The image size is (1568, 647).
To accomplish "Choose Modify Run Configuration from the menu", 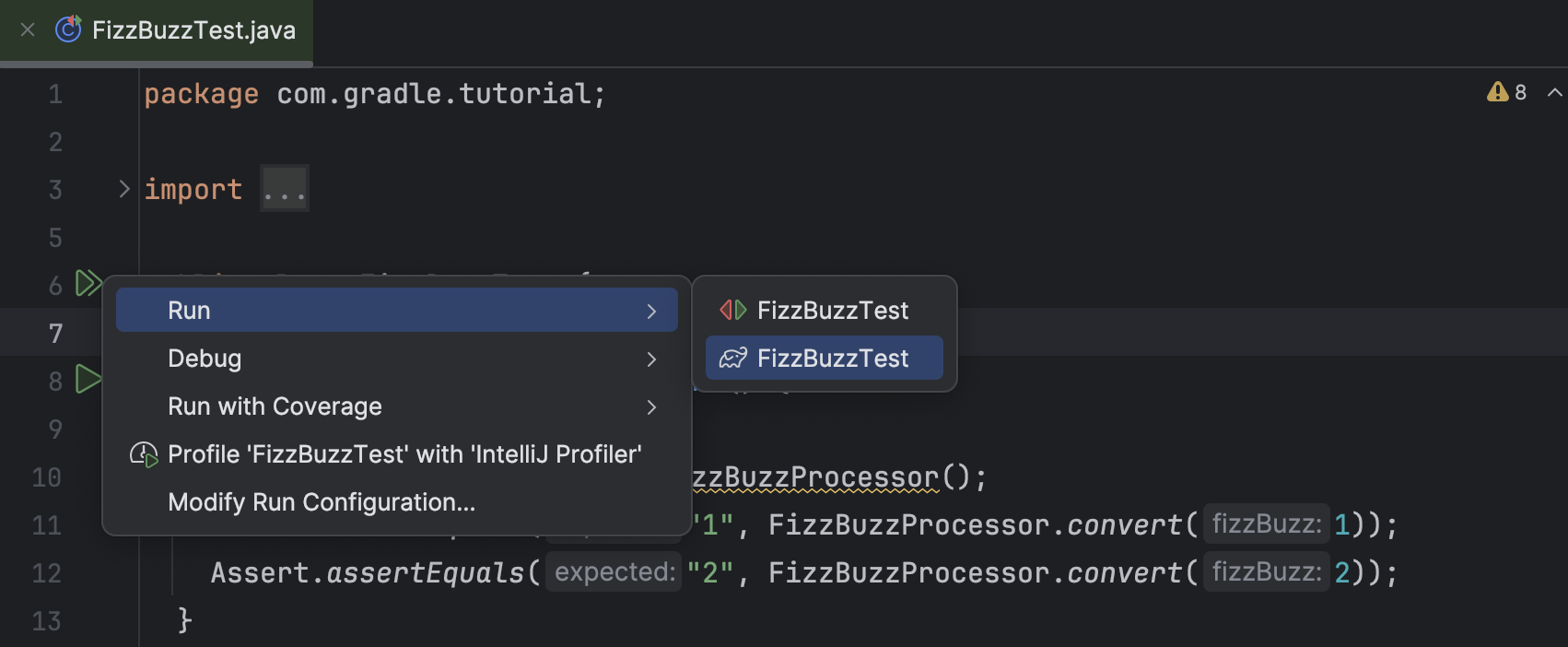I will [321, 502].
